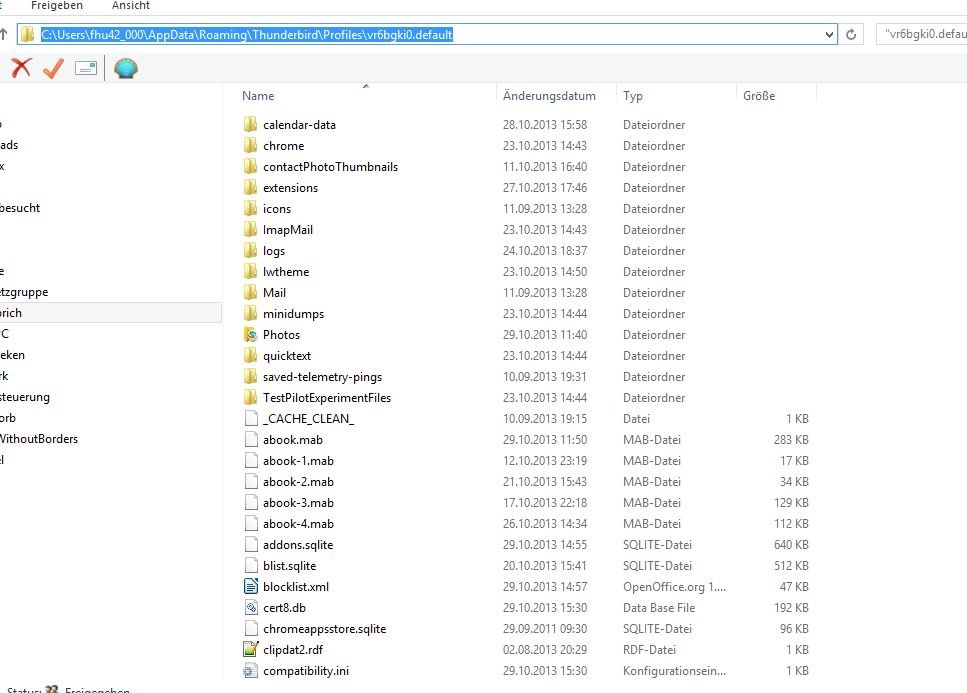This screenshot has width=967, height=693.
Task: Click the rename field toolbar icon
Action: tap(86, 68)
